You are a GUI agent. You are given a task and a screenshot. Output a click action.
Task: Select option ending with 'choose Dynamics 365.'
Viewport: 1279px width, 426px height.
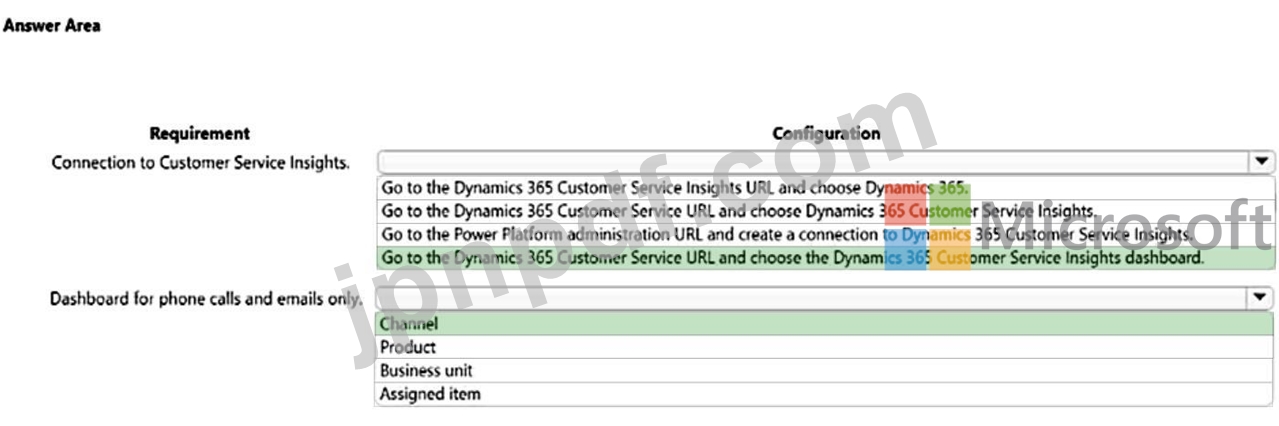[x=675, y=187]
